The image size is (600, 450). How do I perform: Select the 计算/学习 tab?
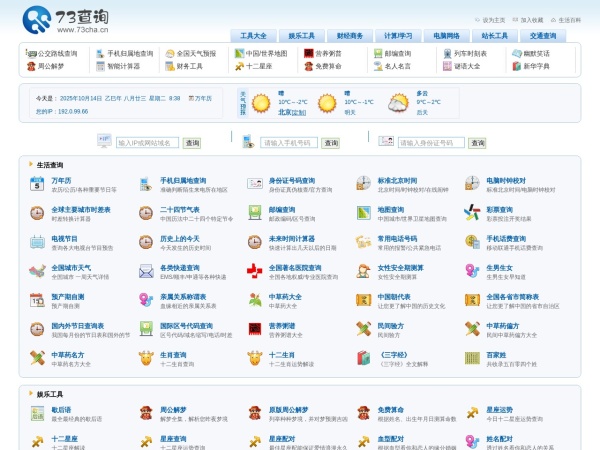pyautogui.click(x=398, y=36)
